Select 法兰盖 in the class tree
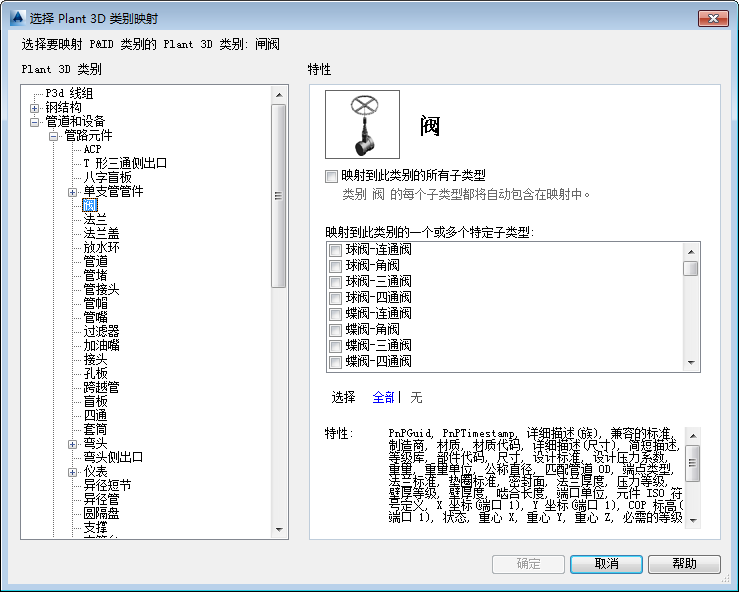 coord(101,233)
